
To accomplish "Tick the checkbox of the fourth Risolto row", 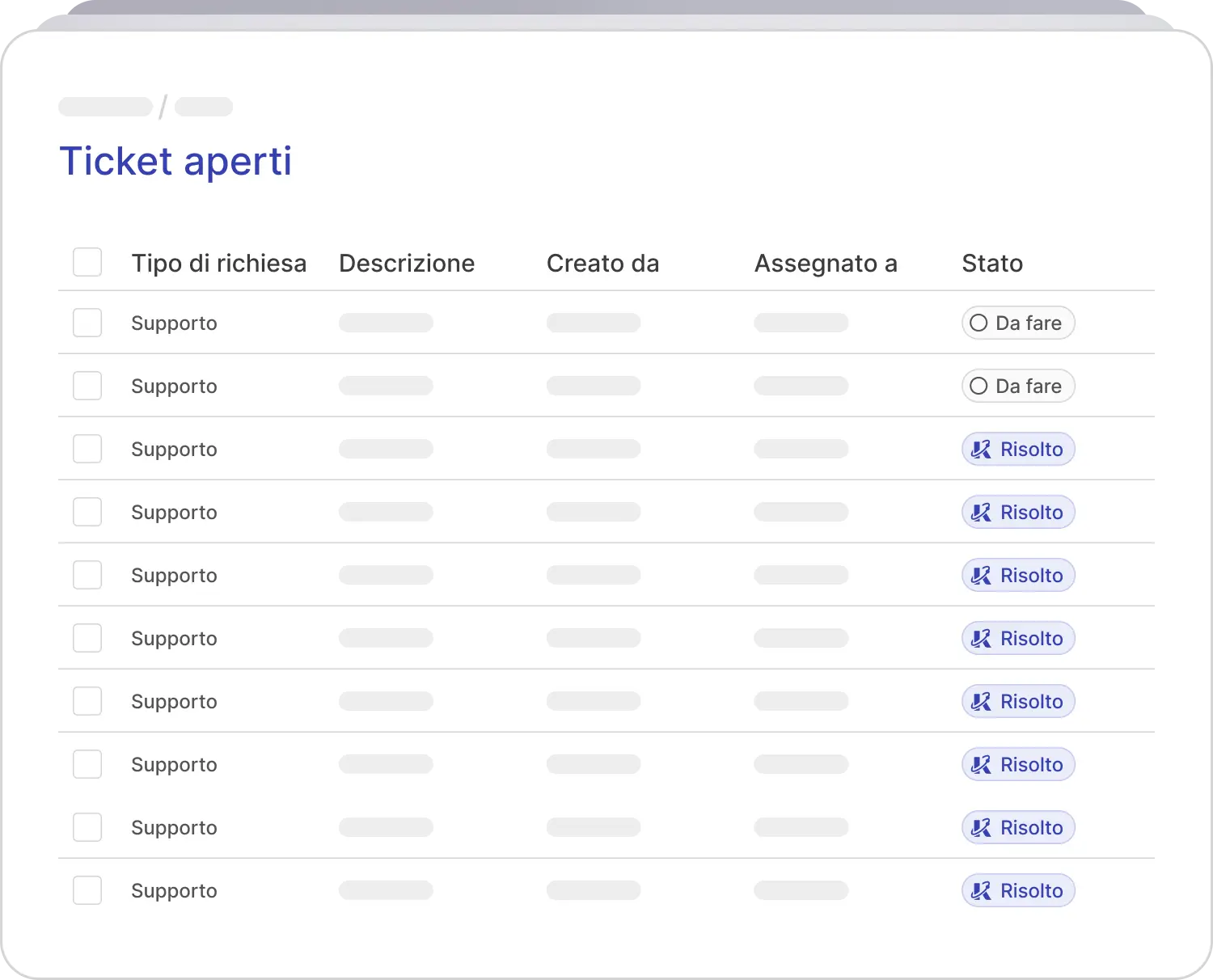I will [87, 638].
